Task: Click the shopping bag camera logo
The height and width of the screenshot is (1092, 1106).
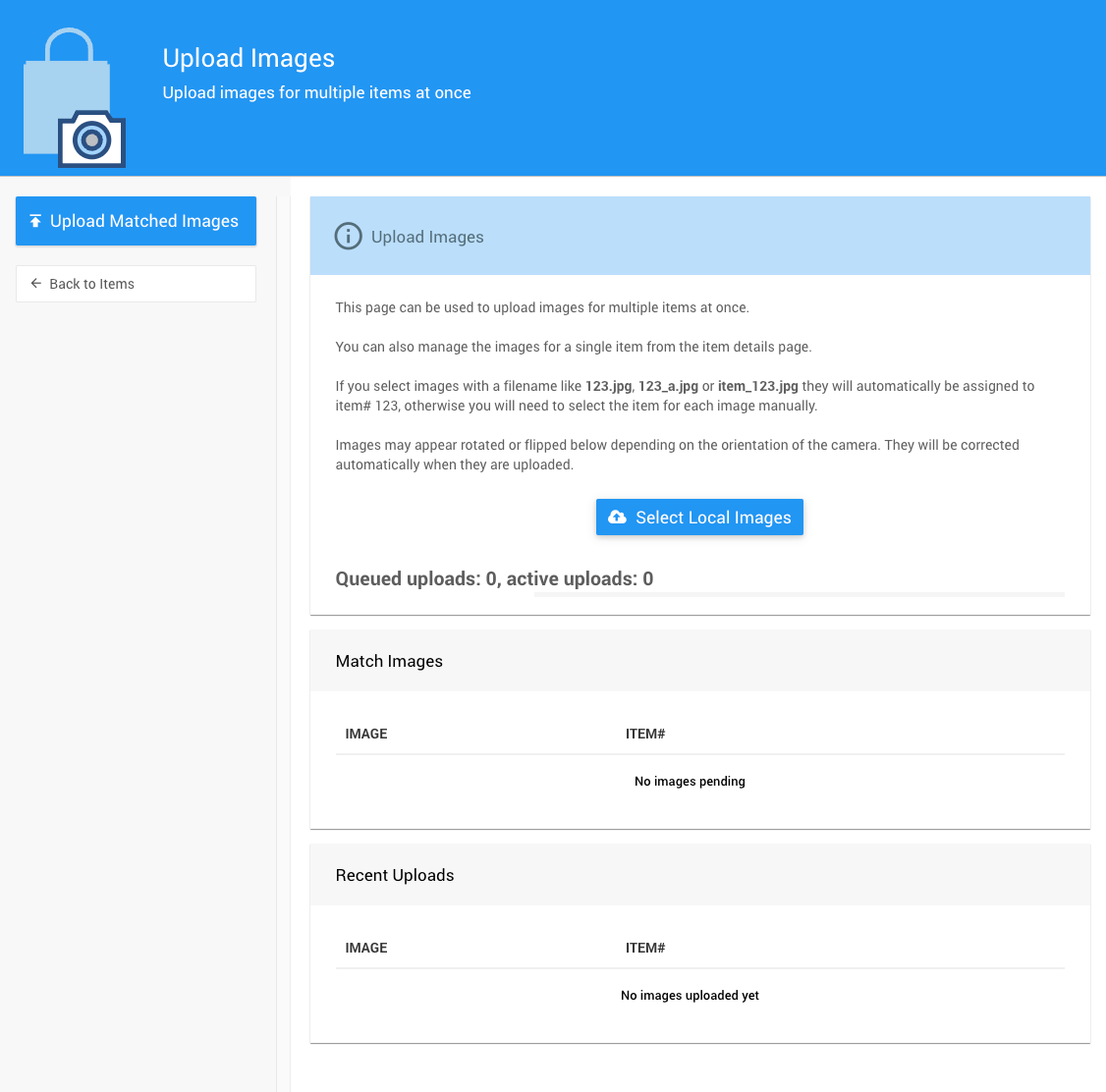Action: [74, 98]
